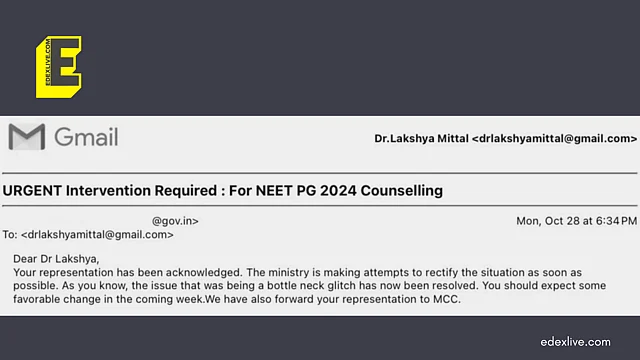The height and width of the screenshot is (360, 640).
Task: Open sender email drlakshyamittal@gmail.com in header
Action: tap(554, 139)
